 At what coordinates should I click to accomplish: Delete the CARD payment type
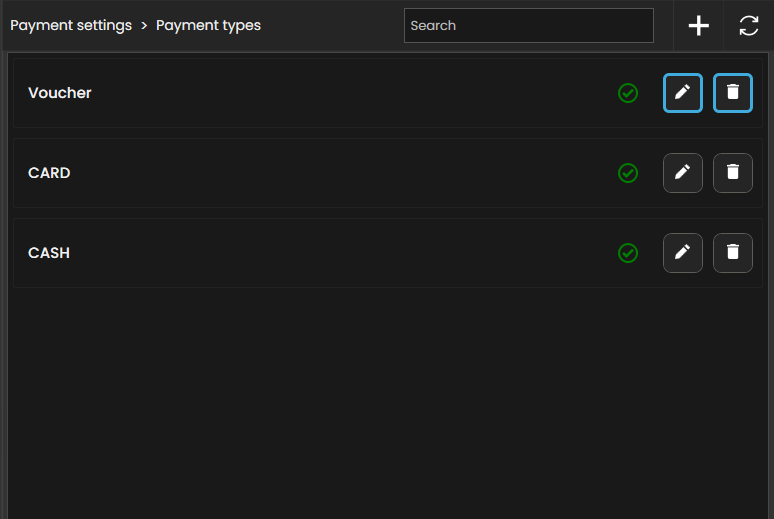click(733, 173)
